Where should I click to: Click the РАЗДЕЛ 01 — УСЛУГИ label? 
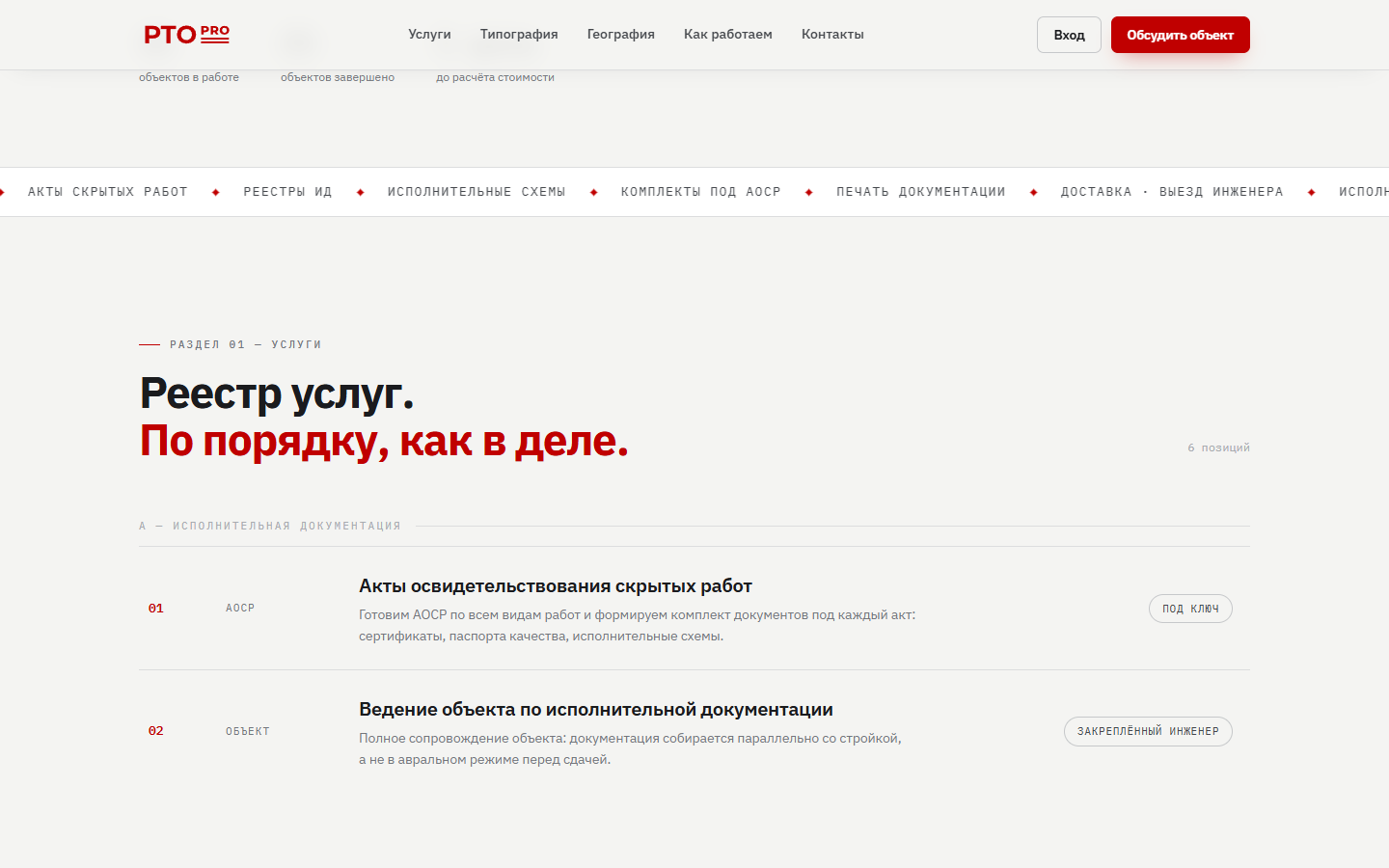coord(246,344)
